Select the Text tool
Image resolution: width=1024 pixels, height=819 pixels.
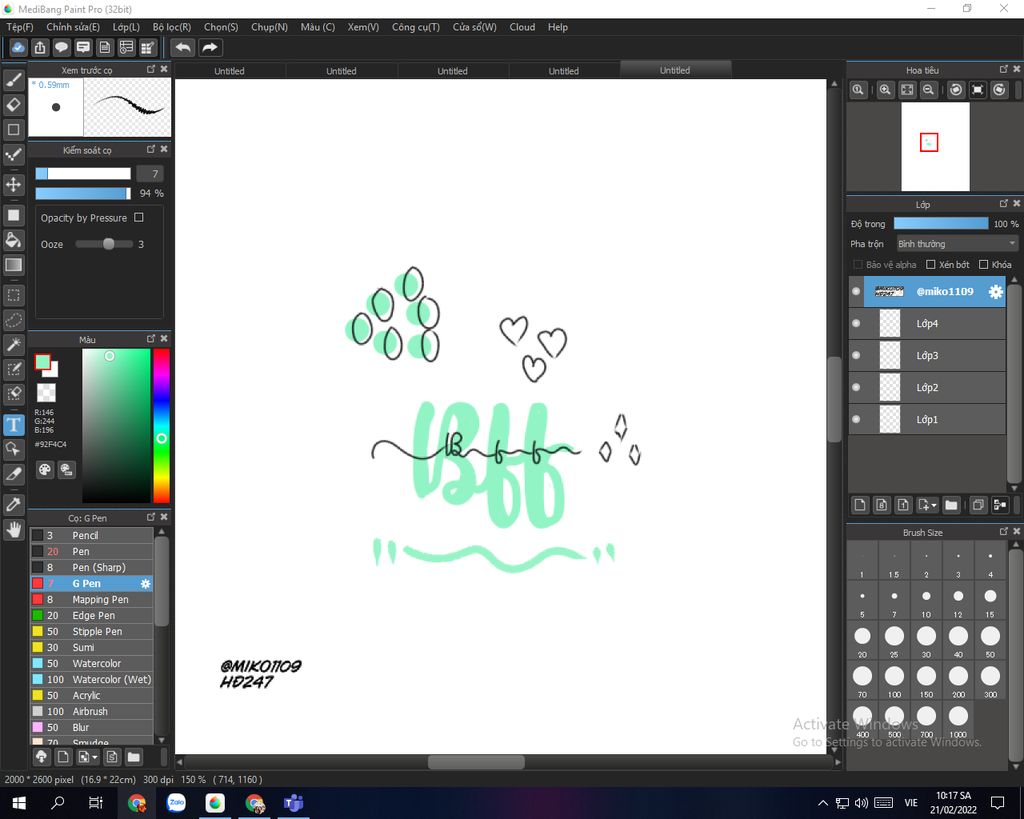click(x=13, y=425)
